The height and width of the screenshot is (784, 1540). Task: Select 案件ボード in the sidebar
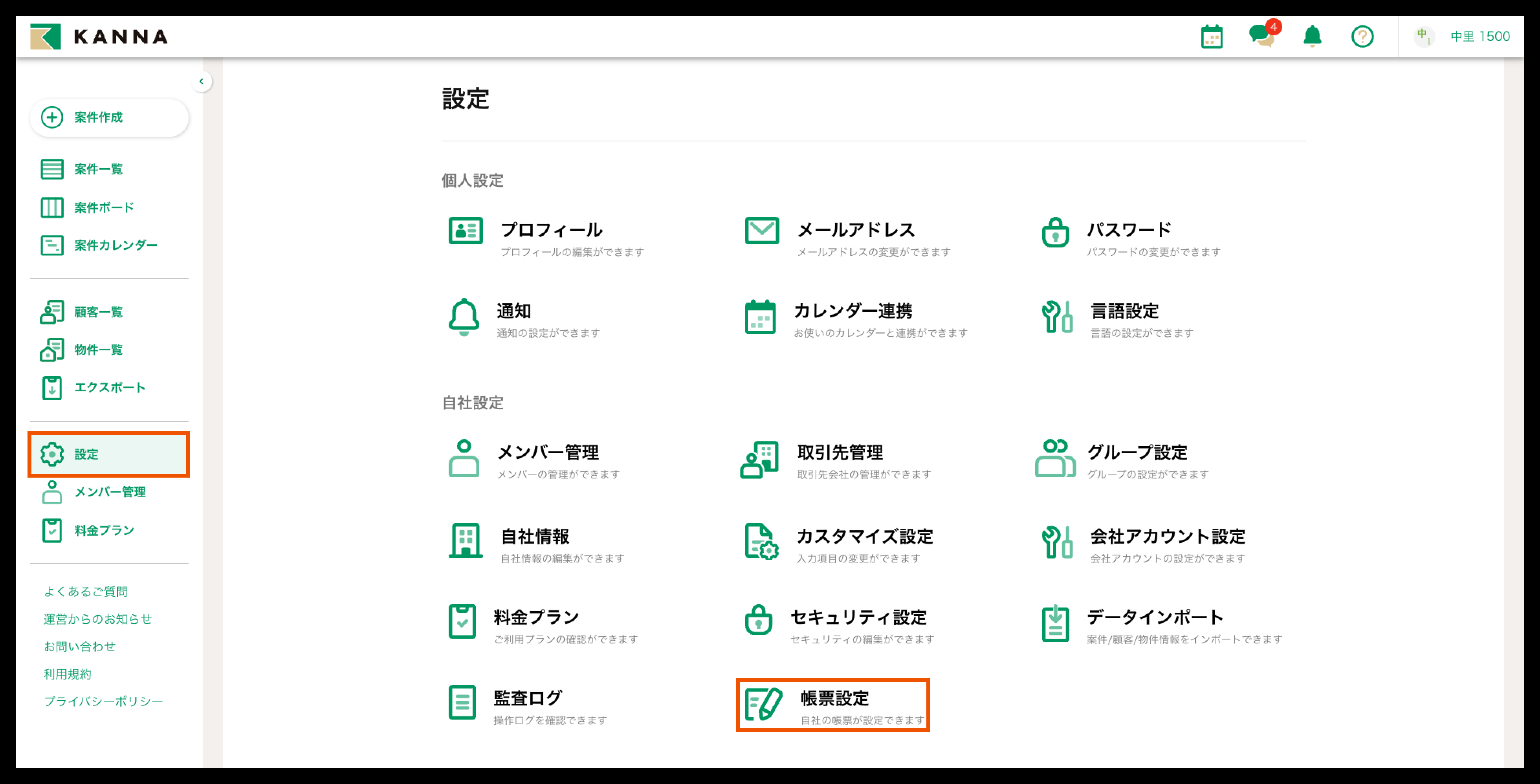point(103,207)
